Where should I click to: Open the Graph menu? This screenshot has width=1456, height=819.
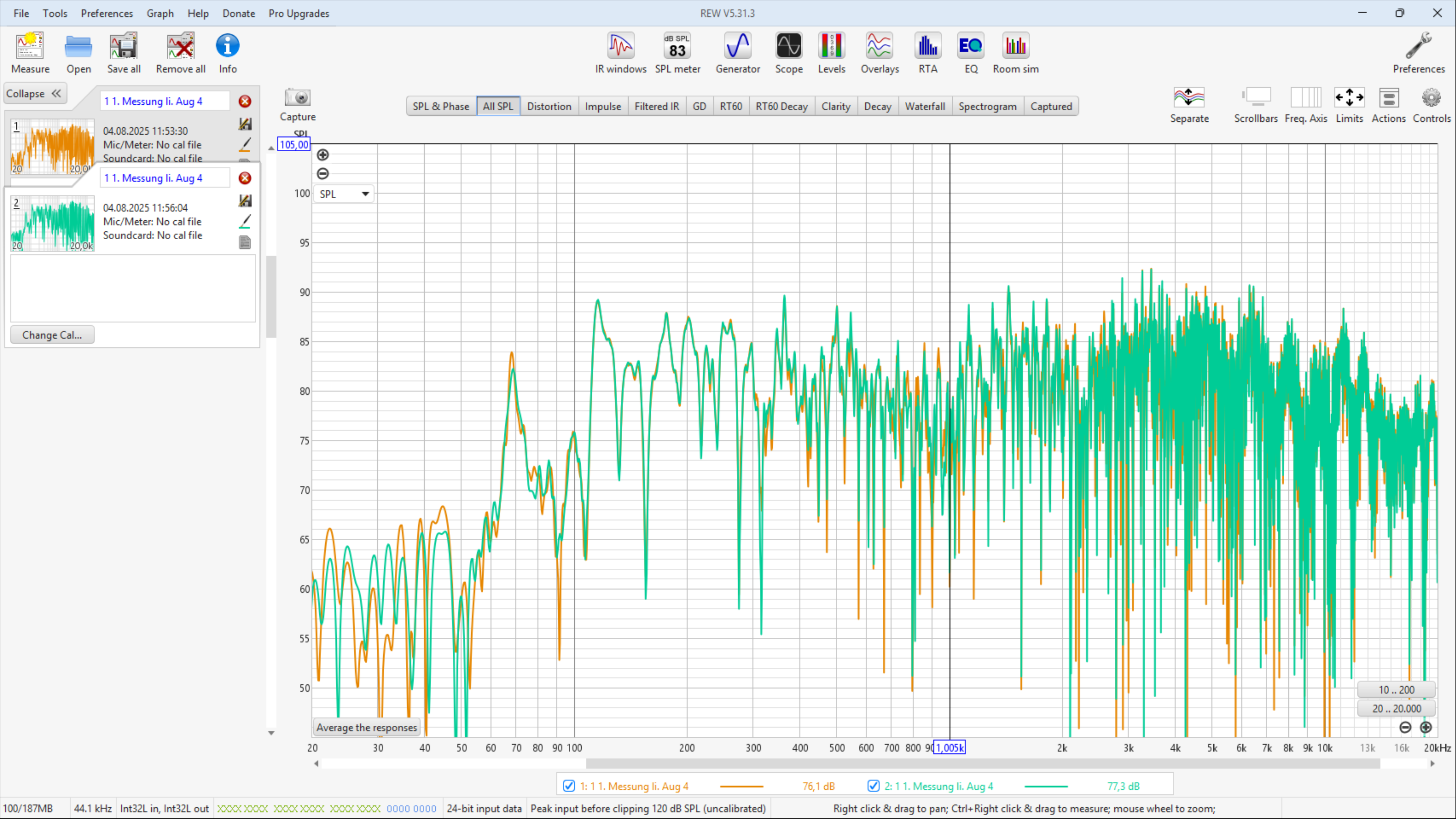pyautogui.click(x=160, y=13)
